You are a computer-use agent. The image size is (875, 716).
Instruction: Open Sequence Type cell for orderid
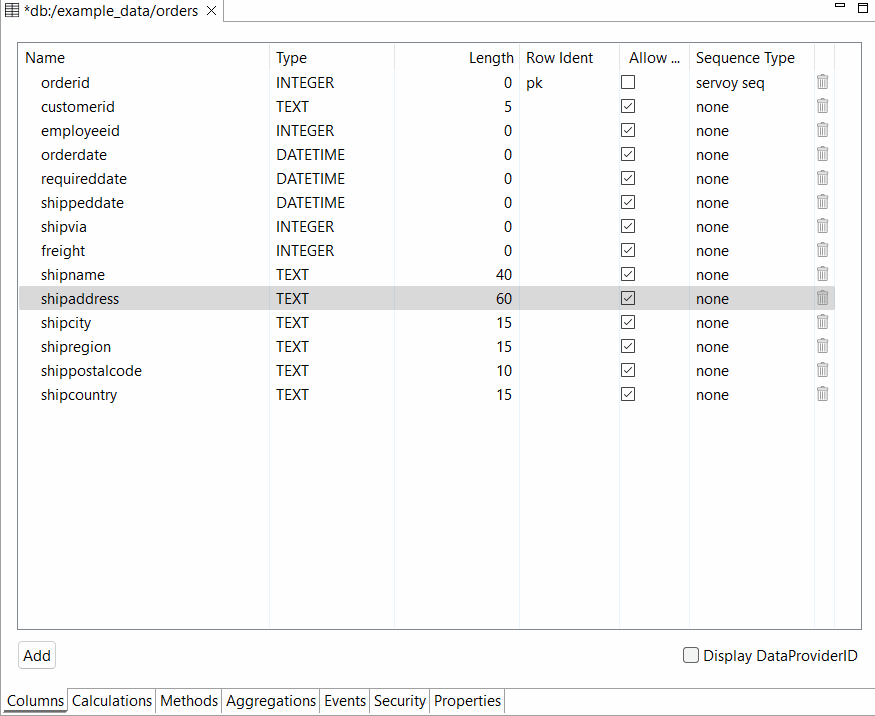pos(750,83)
